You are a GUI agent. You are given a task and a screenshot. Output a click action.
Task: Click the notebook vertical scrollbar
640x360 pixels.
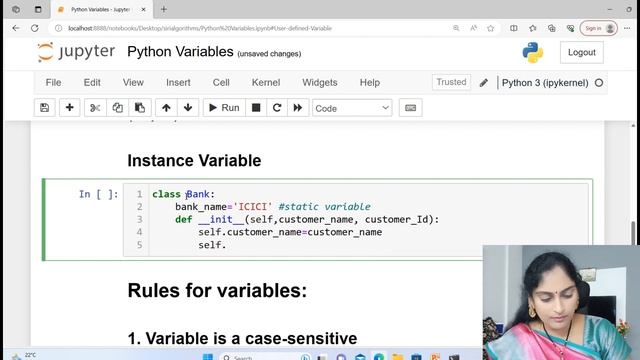click(x=633, y=233)
